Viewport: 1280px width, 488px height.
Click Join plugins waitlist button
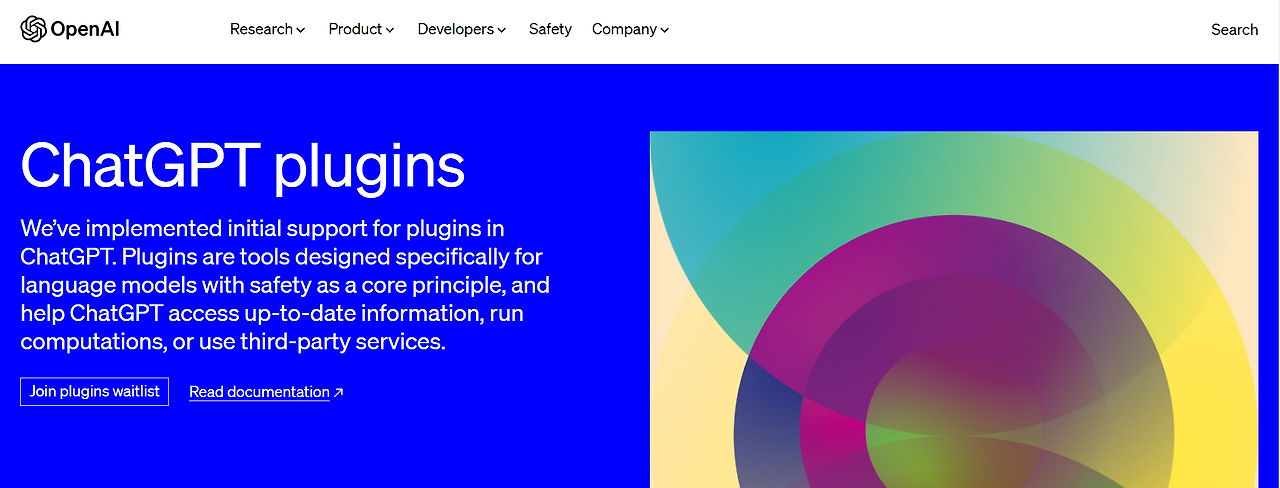pos(95,391)
